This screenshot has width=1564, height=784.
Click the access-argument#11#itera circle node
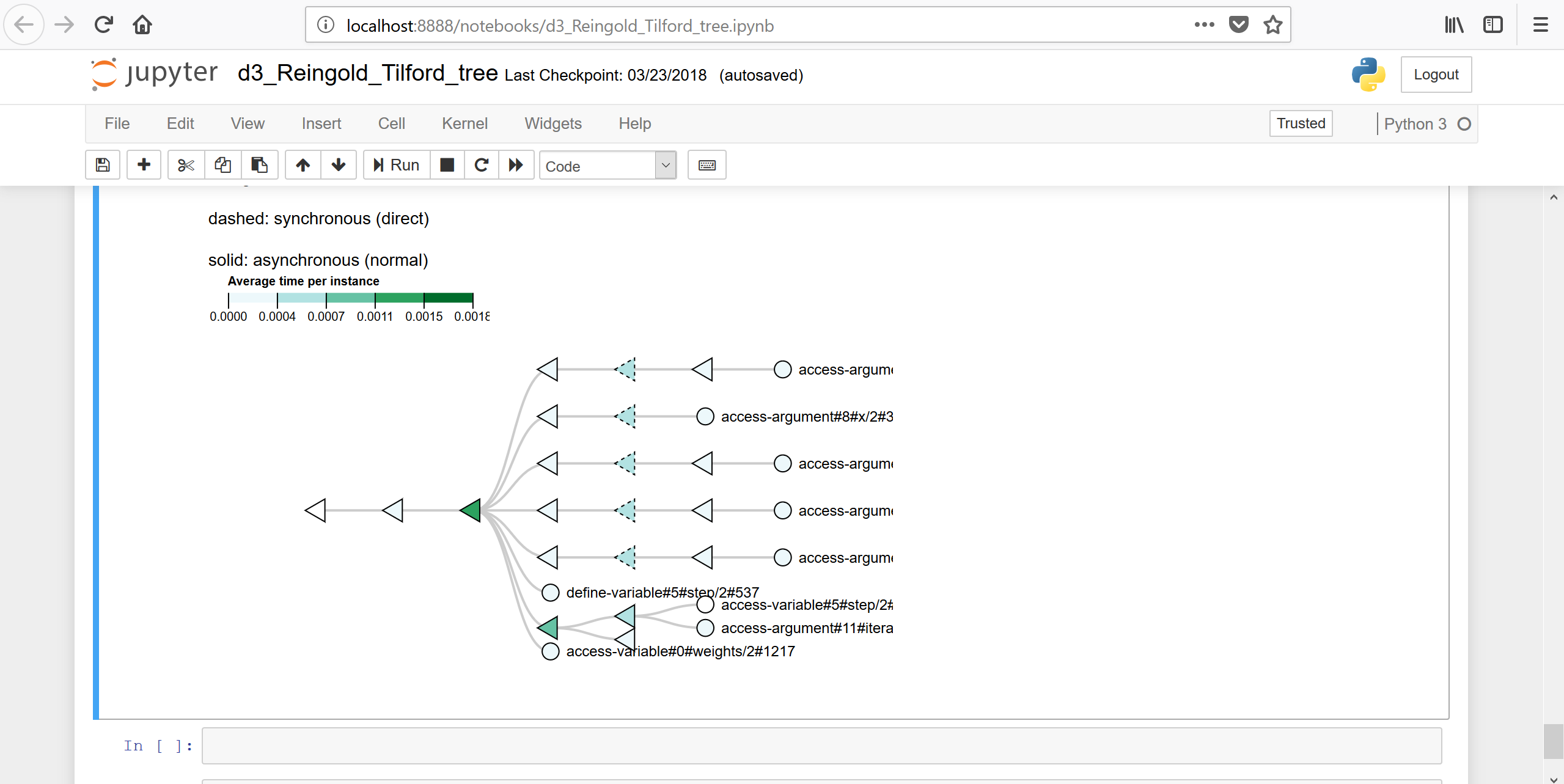pyautogui.click(x=705, y=628)
